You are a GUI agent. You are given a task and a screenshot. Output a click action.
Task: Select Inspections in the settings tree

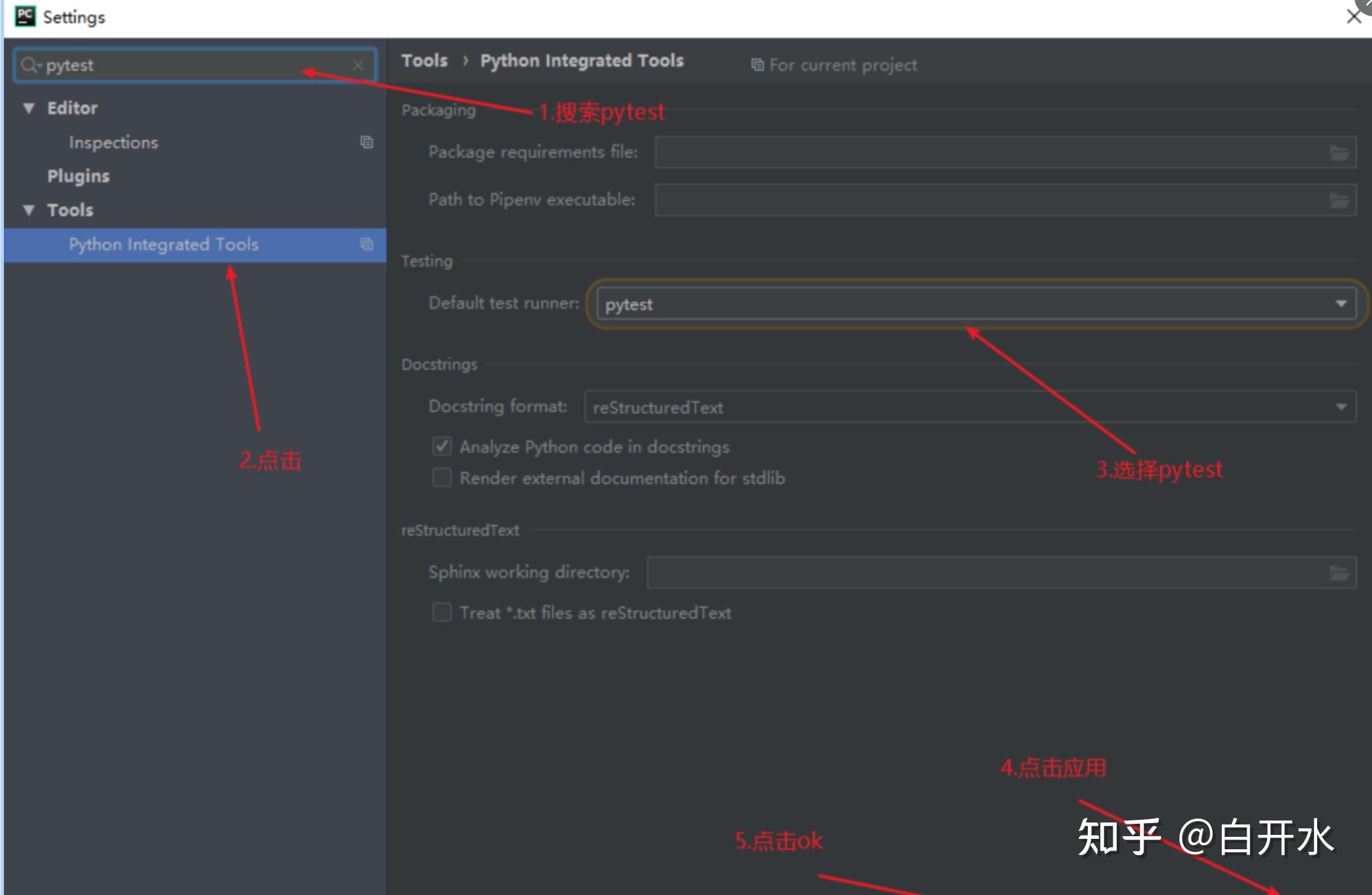[x=114, y=142]
